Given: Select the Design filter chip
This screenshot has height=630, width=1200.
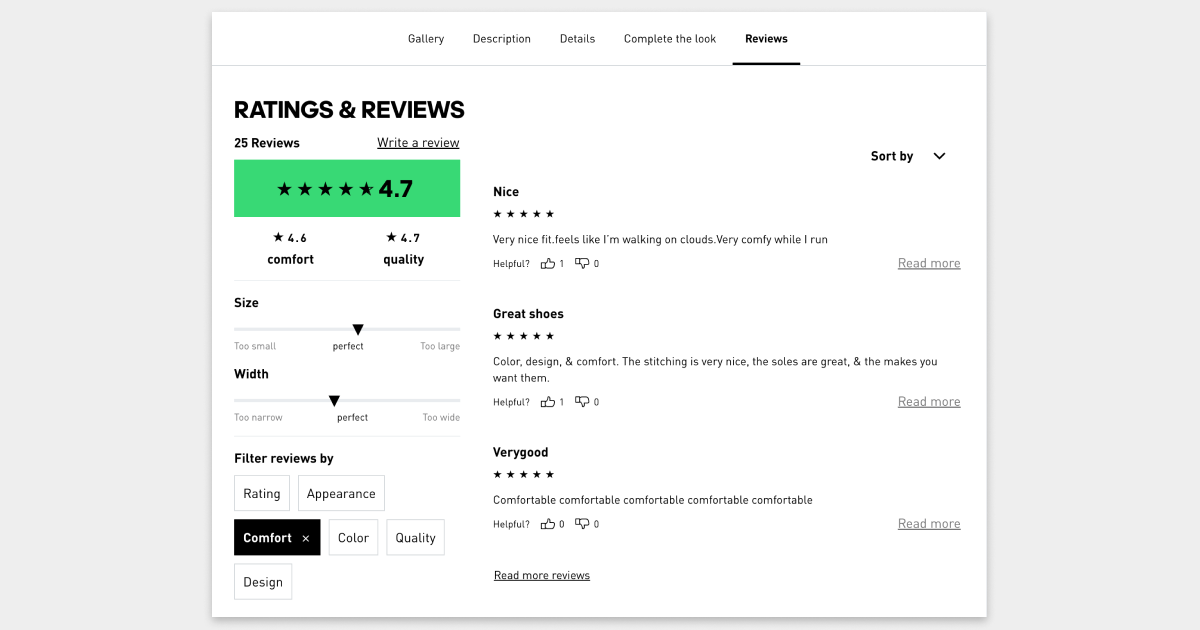Looking at the screenshot, I should tap(263, 582).
